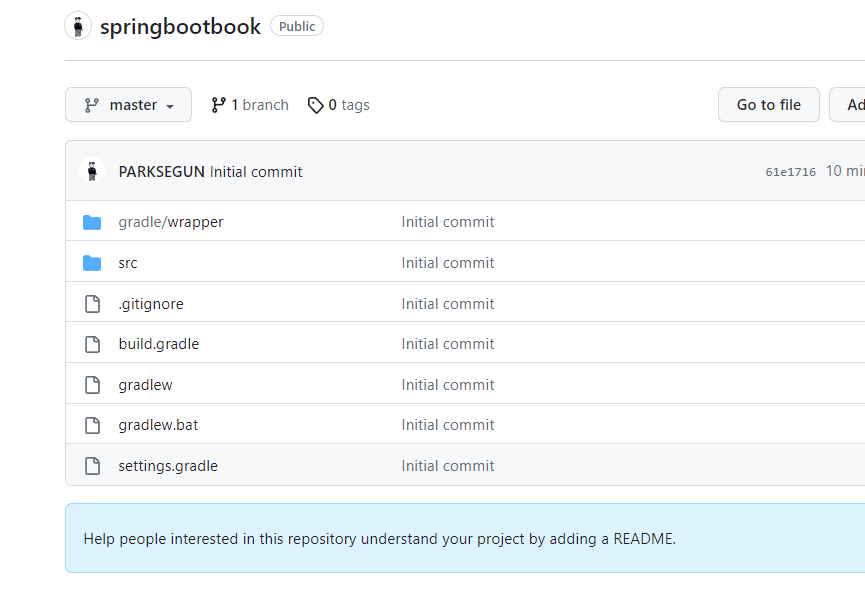The image size is (865, 589).
Task: Click the Initial commit message in the gradle/wrapper row
Action: pos(448,222)
